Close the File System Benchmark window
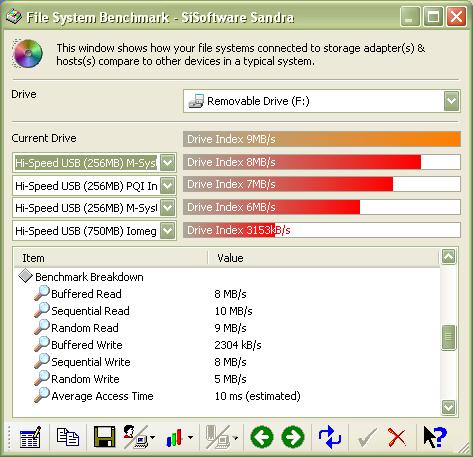Screen dimensions: 473x457 456,16
